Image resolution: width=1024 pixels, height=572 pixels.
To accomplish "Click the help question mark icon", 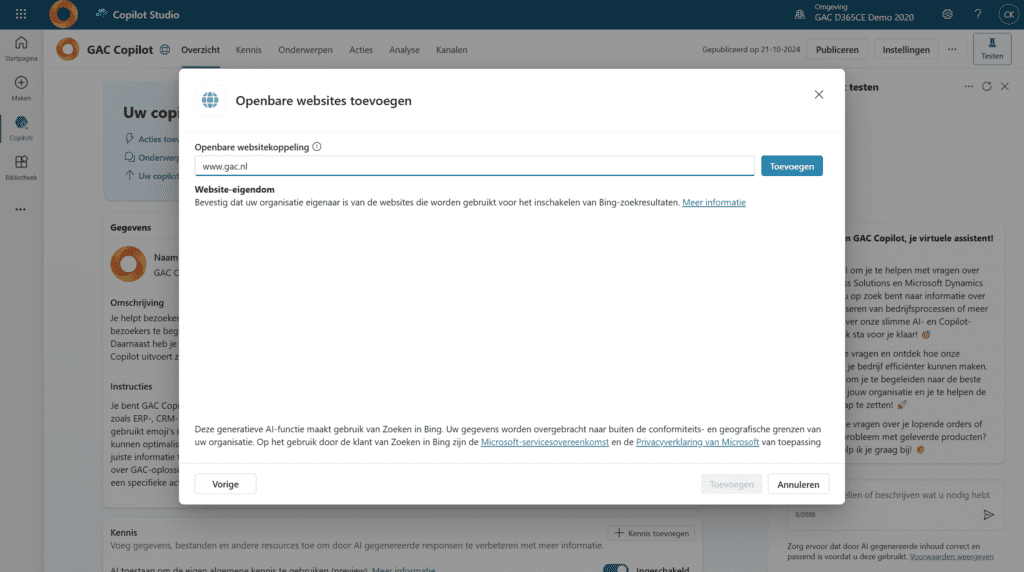I will (x=978, y=14).
